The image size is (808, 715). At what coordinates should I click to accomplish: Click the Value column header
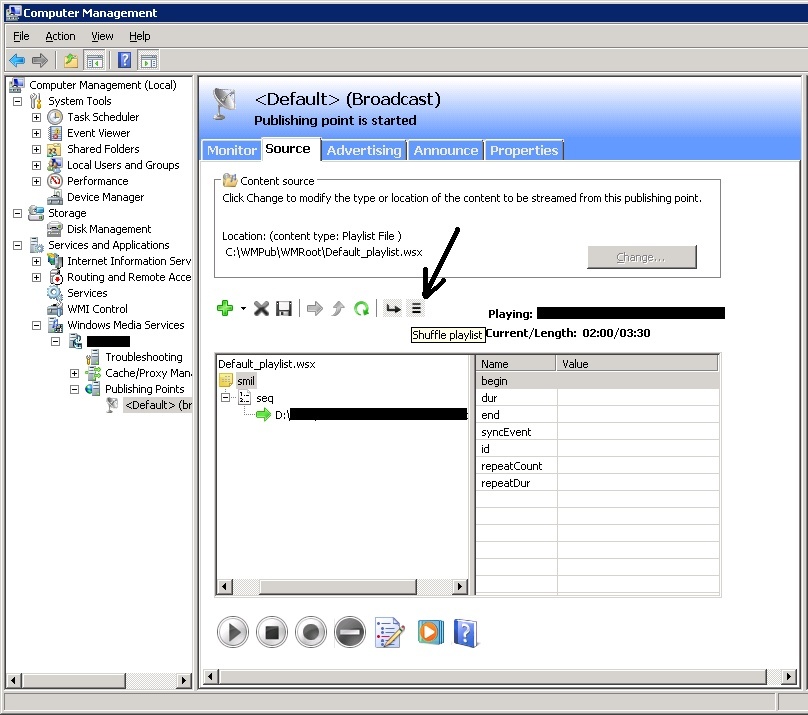point(637,364)
